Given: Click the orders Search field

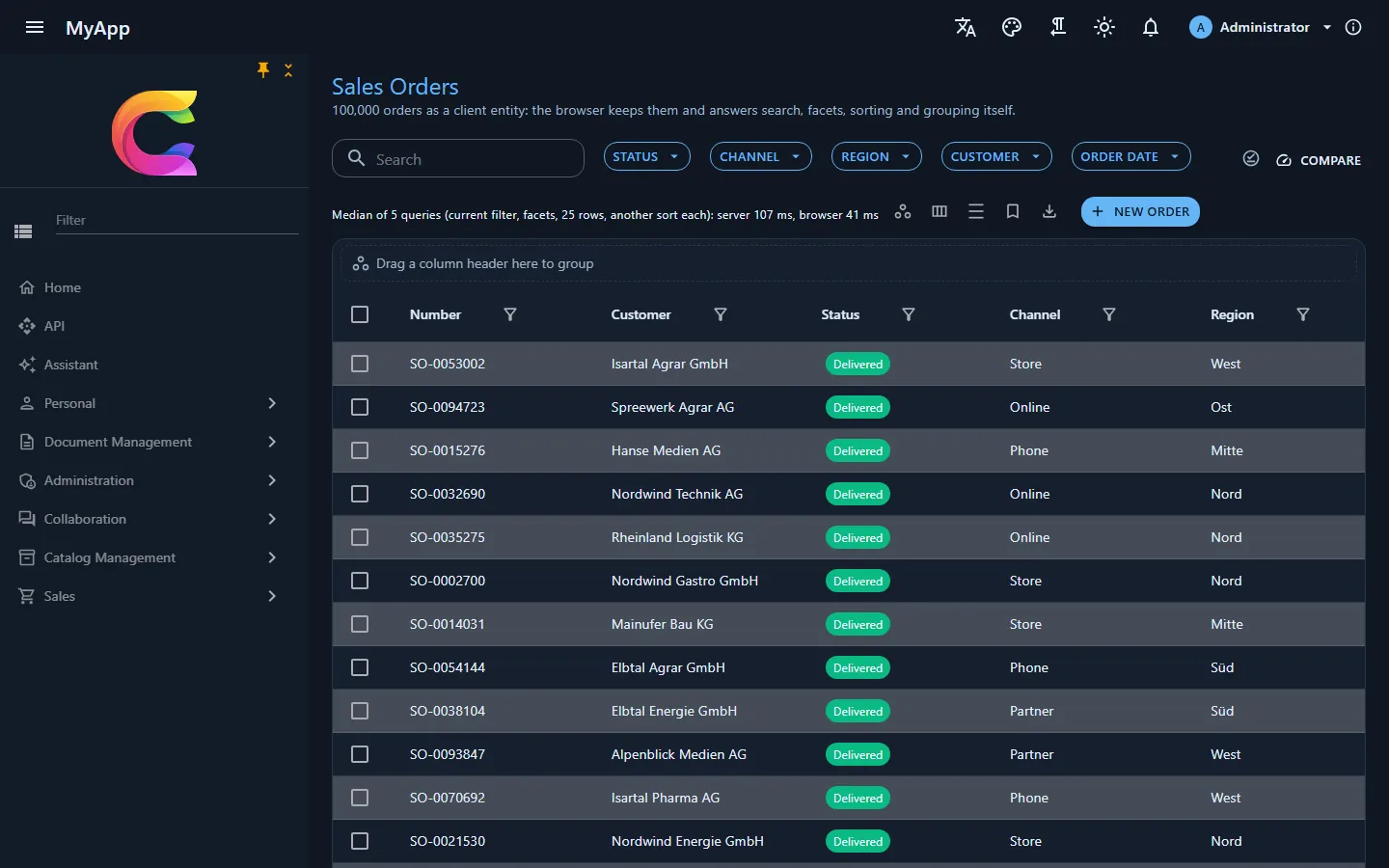Looking at the screenshot, I should click(x=458, y=158).
